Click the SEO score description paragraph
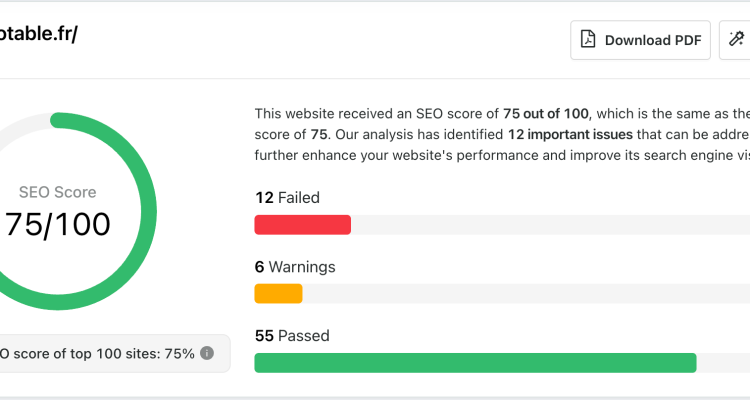750x400 pixels. [502, 134]
